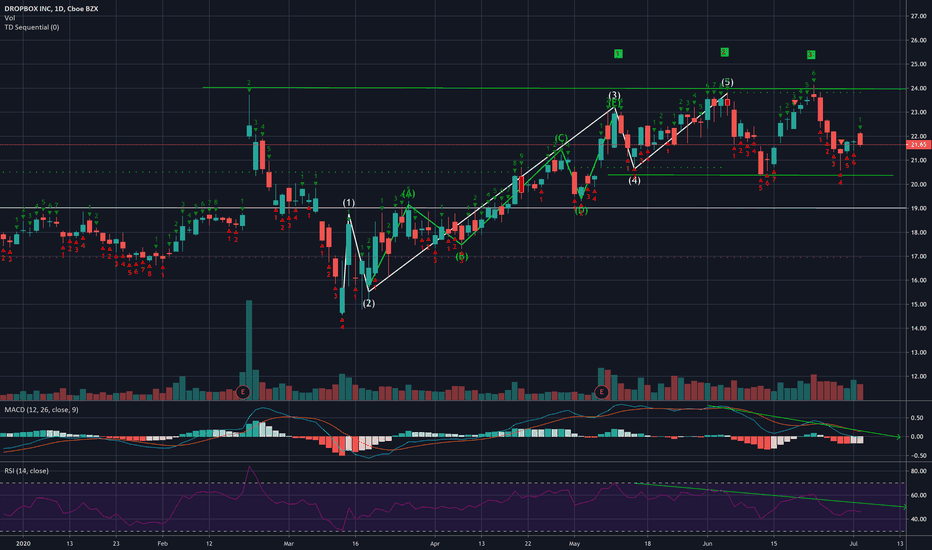This screenshot has height=550, width=932.
Task: Click the green box marked 1
Action: [618, 54]
